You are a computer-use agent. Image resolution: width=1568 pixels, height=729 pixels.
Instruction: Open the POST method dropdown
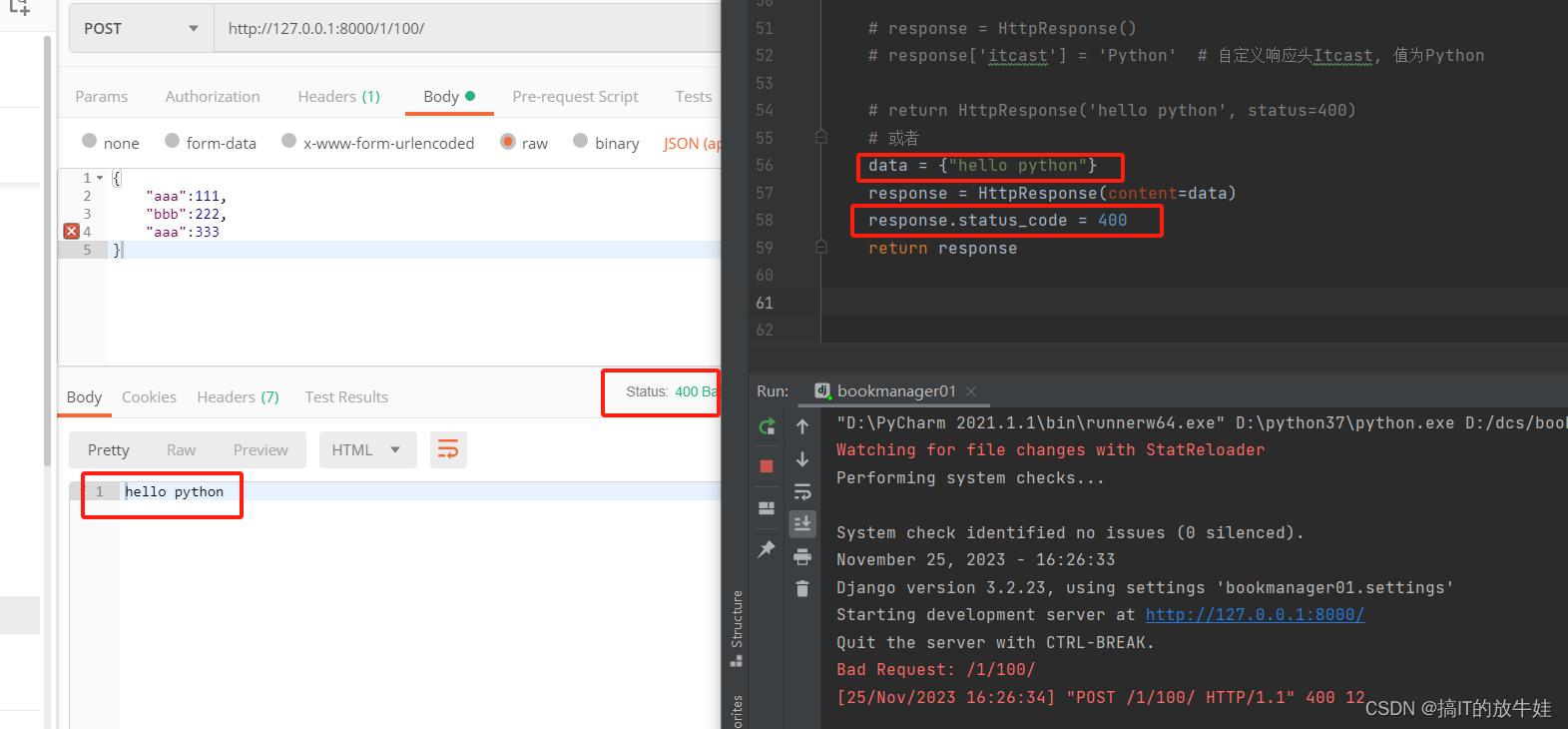click(141, 28)
